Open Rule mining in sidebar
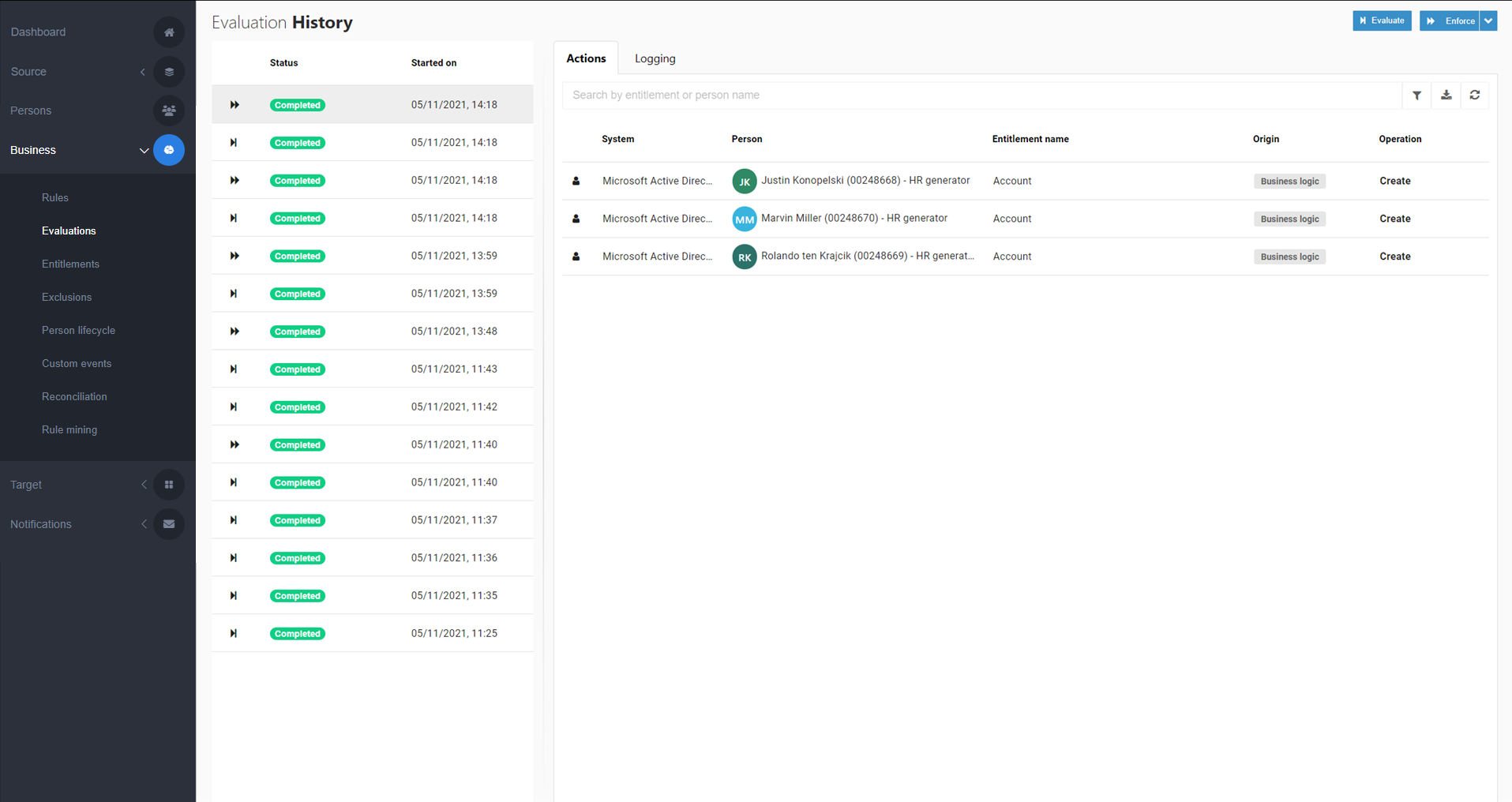This screenshot has width=1512, height=802. point(69,430)
